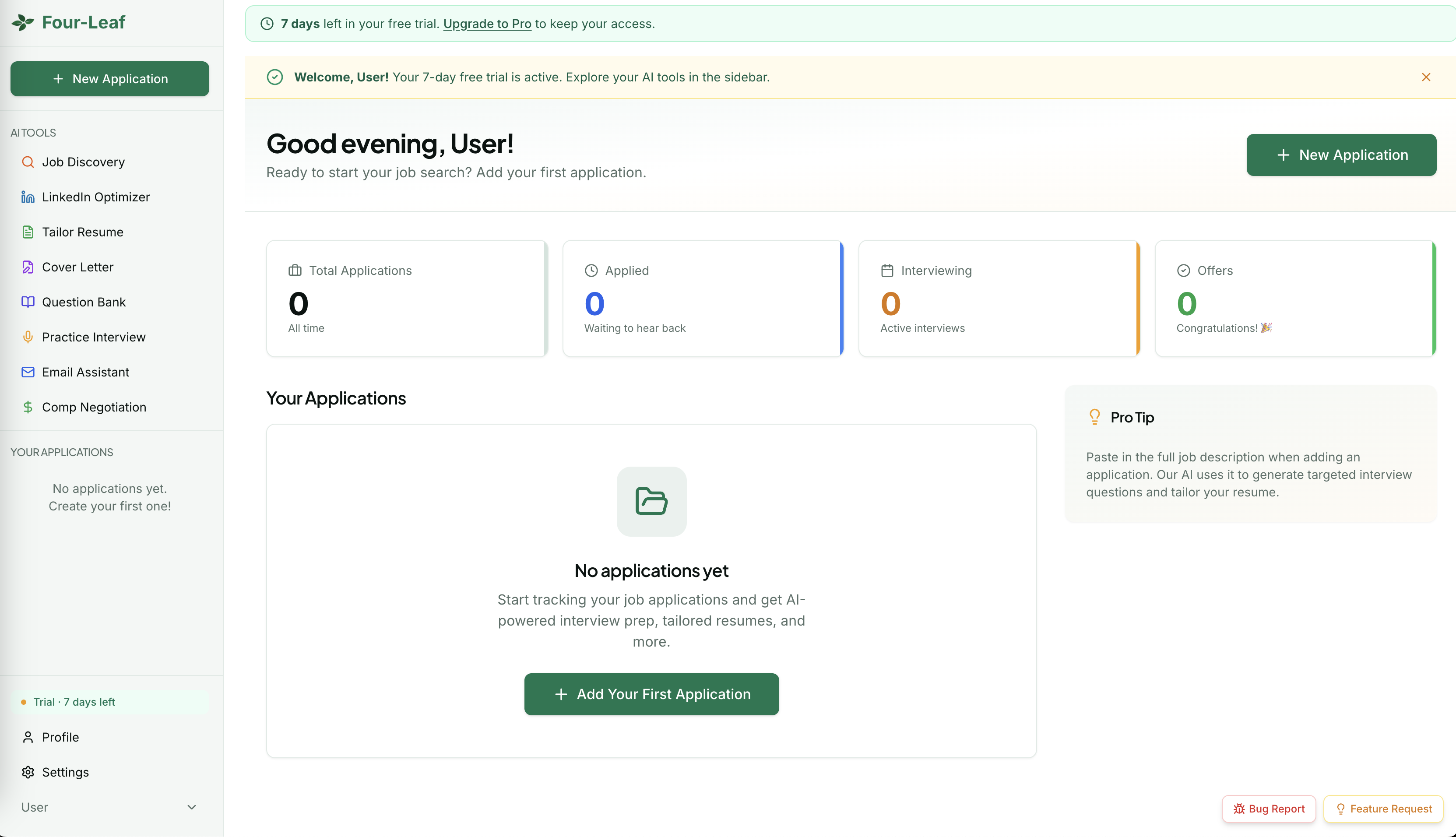Click the empty applications folder icon
This screenshot has height=837, width=1456.
651,501
